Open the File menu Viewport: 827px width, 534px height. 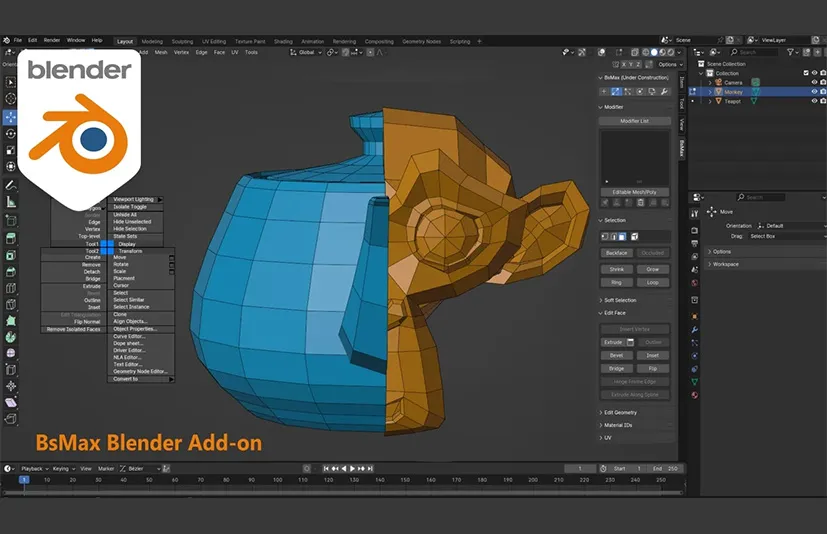pos(18,40)
